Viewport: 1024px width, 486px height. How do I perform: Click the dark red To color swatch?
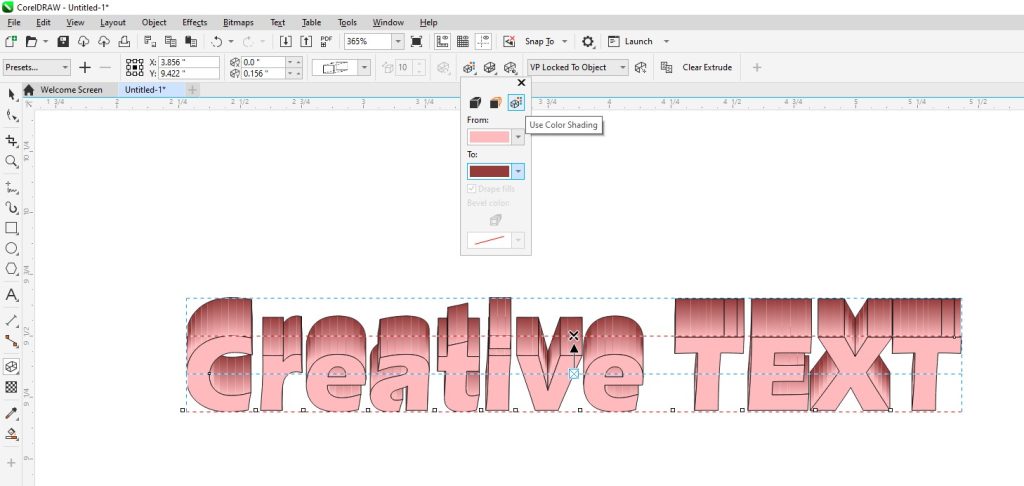click(x=489, y=172)
